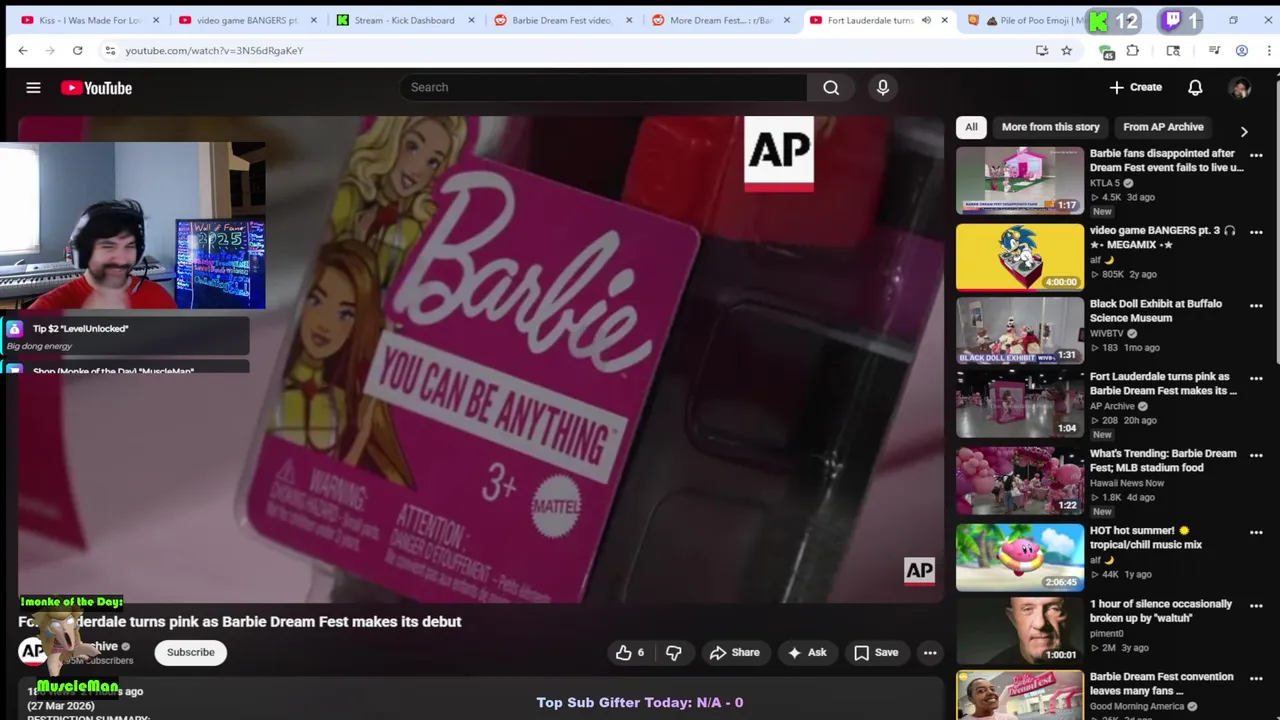Click the search magnifier button
This screenshot has width=1280, height=720.
[831, 87]
